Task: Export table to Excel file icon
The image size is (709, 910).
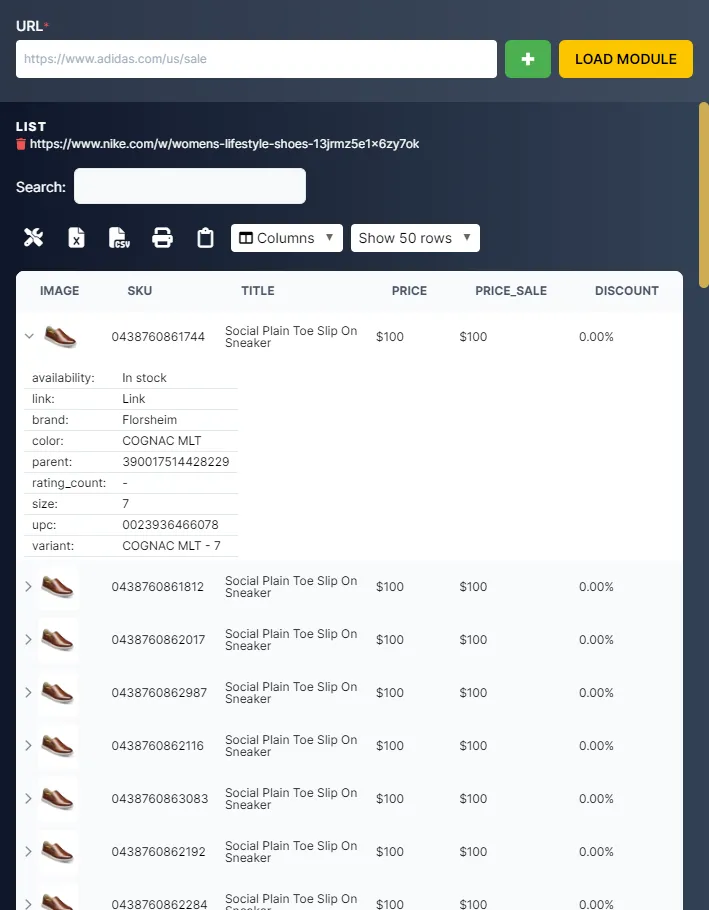Action: [x=77, y=237]
